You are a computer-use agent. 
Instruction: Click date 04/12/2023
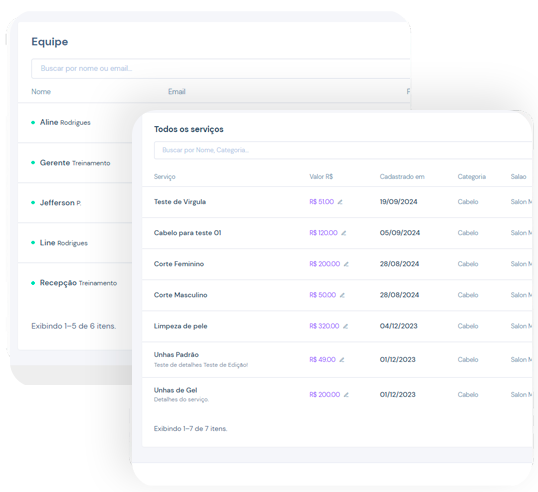398,326
